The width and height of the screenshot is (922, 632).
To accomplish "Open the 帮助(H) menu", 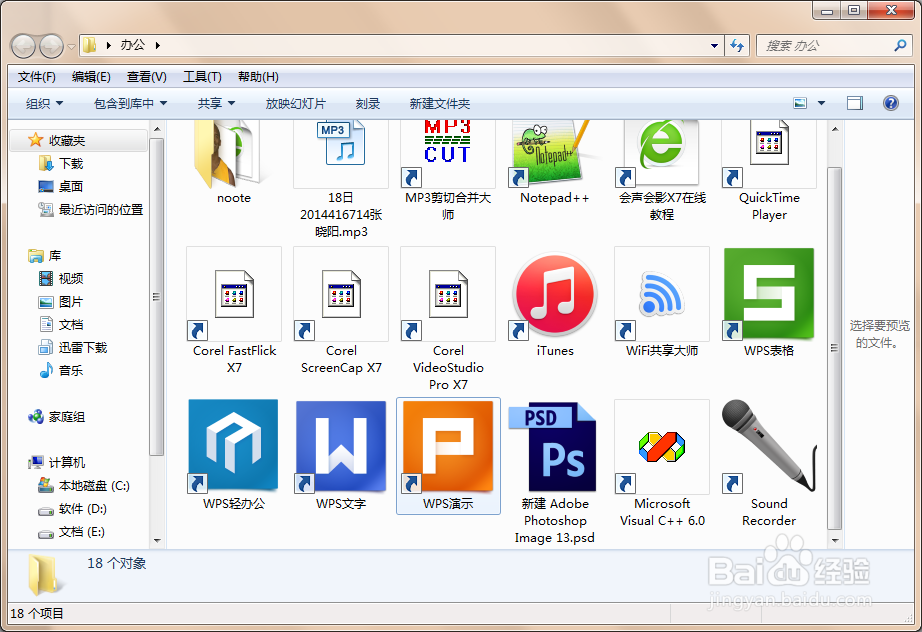I will coord(258,77).
